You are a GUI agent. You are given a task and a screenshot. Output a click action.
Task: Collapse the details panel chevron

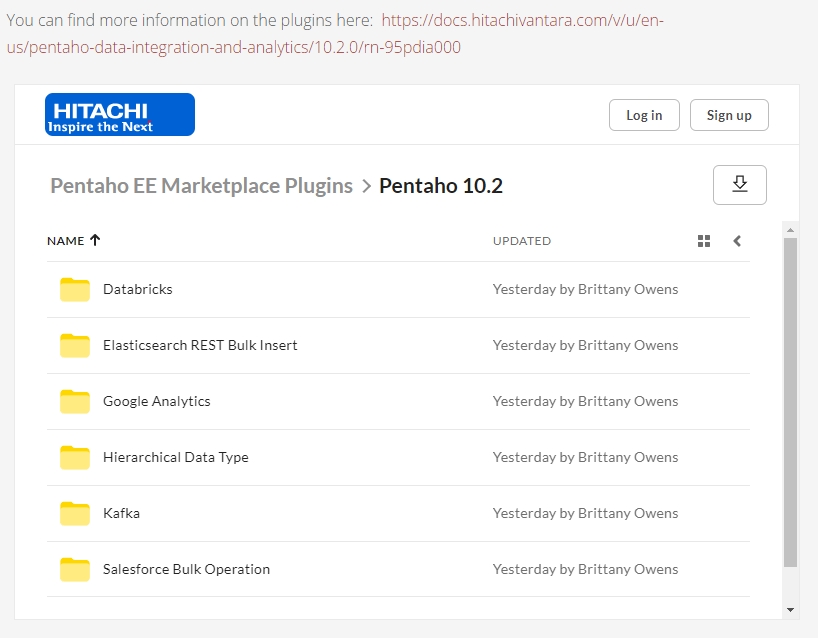737,241
